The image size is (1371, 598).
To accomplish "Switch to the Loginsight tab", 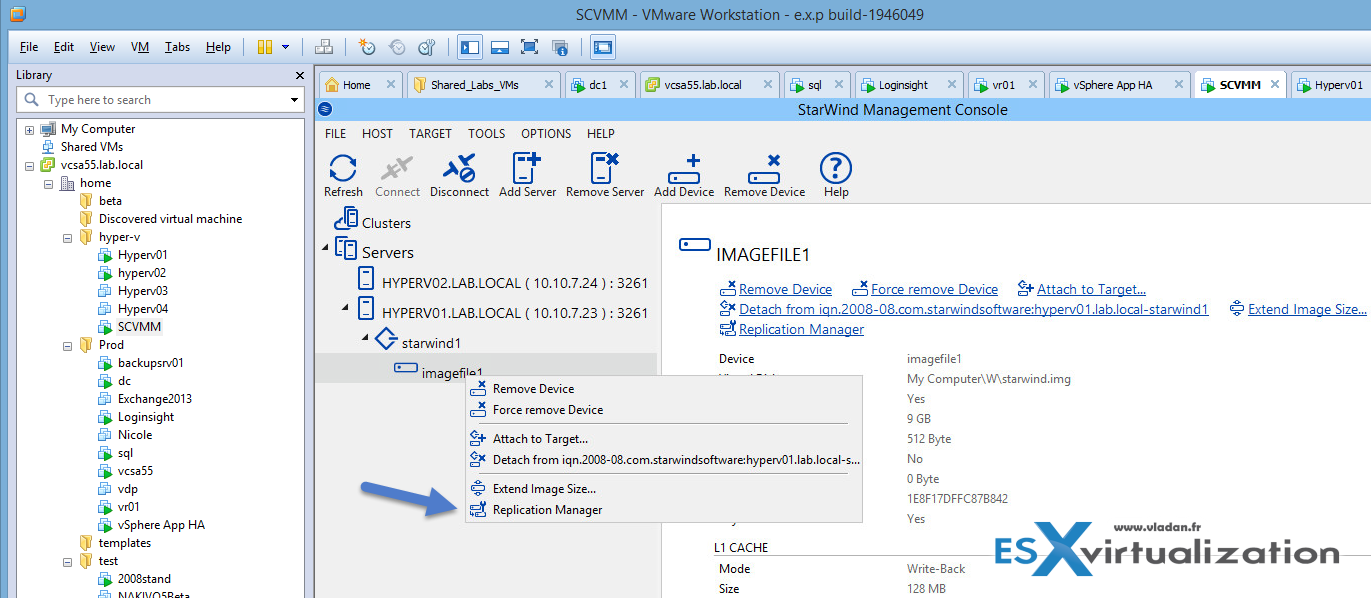I will coord(904,85).
